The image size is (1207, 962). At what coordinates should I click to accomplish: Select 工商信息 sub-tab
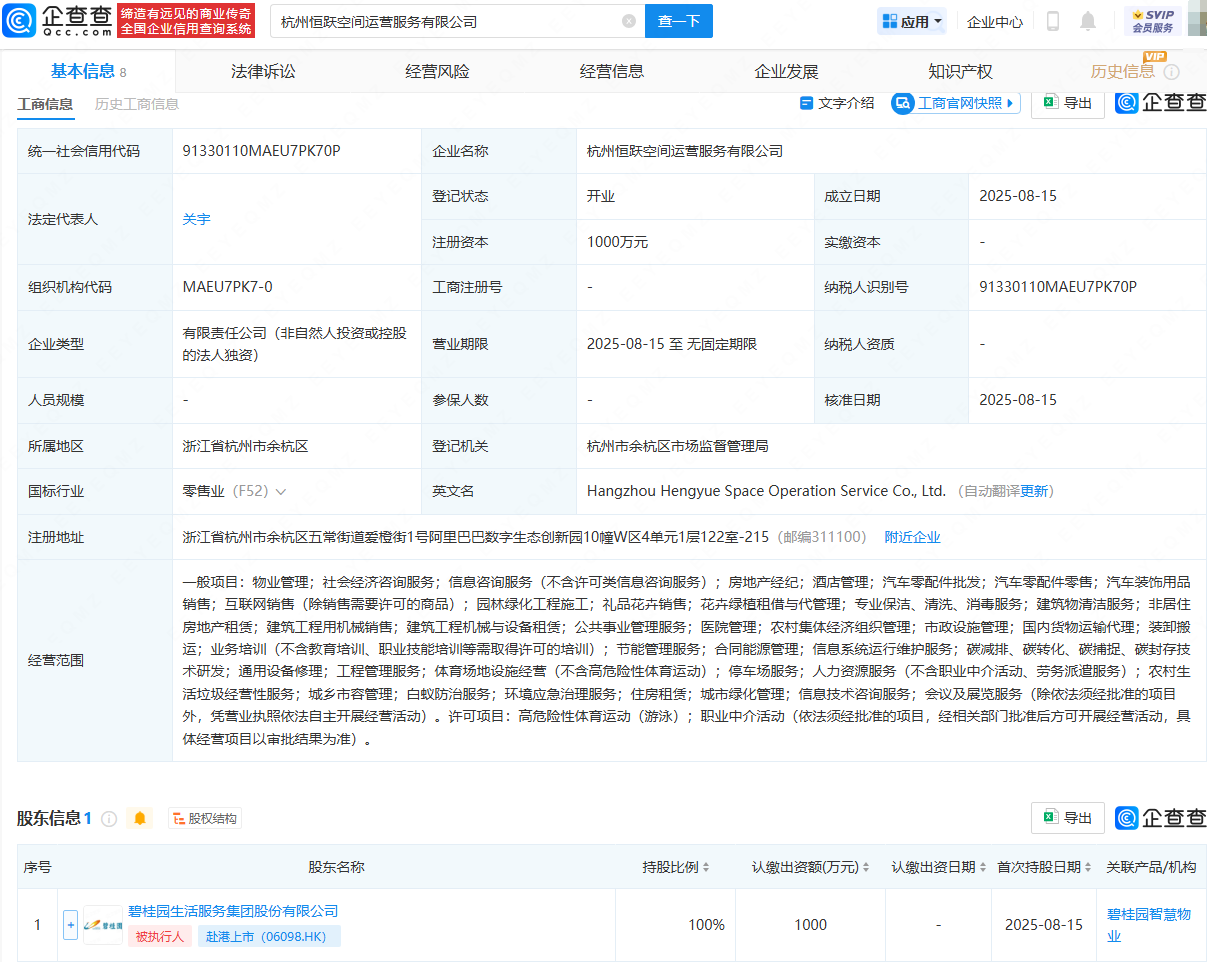[x=45, y=104]
